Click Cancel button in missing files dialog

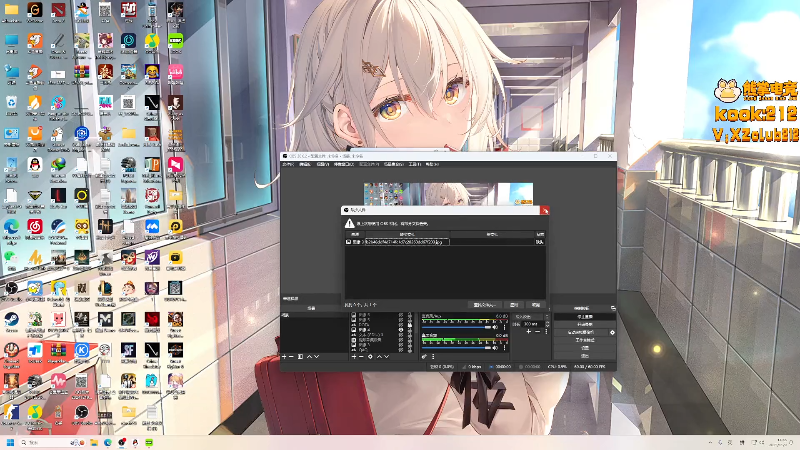pos(536,305)
